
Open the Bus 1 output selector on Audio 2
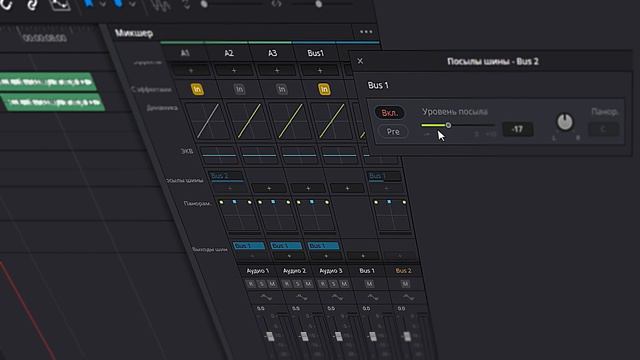coord(286,246)
